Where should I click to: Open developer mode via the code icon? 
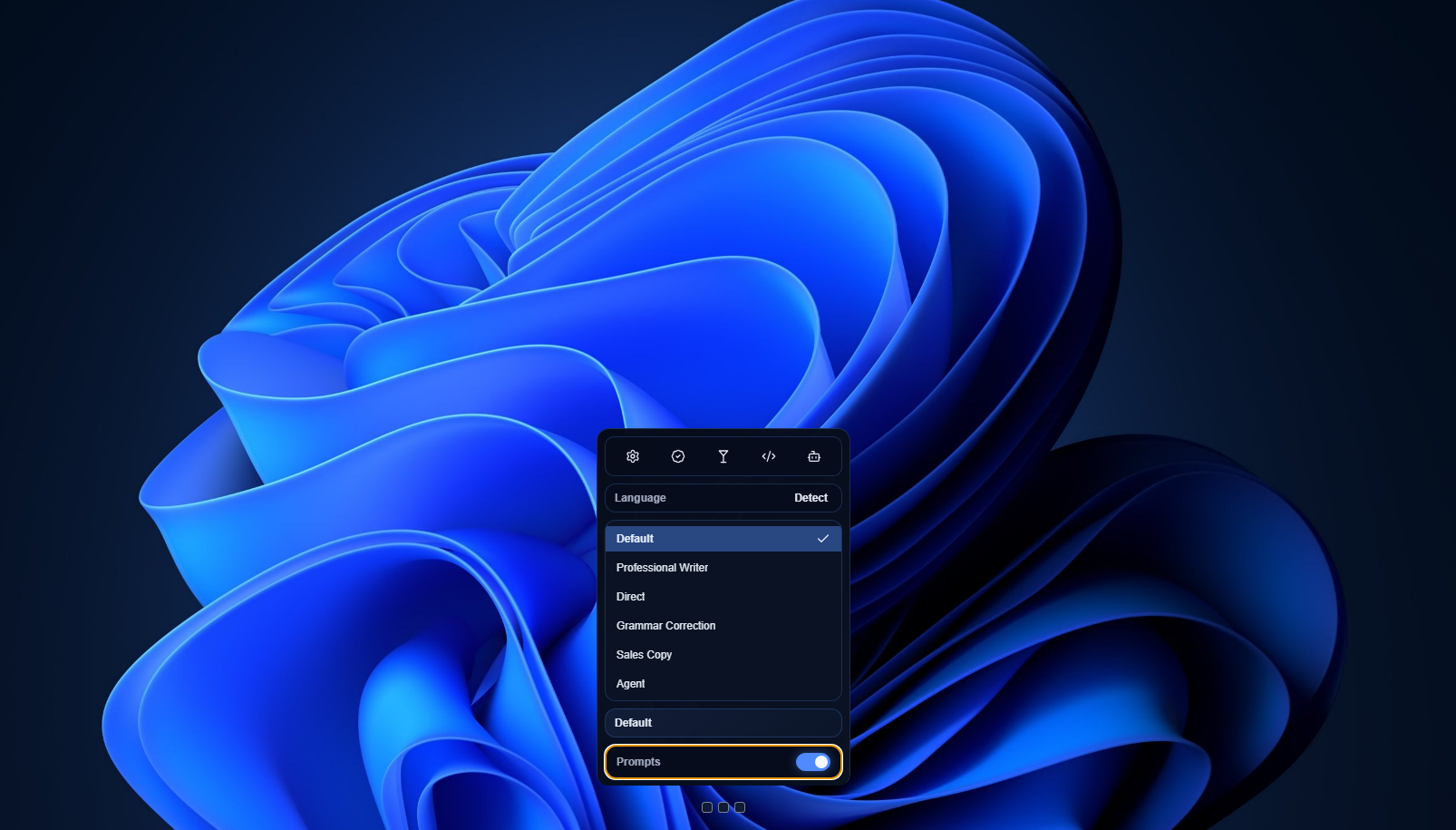[769, 456]
